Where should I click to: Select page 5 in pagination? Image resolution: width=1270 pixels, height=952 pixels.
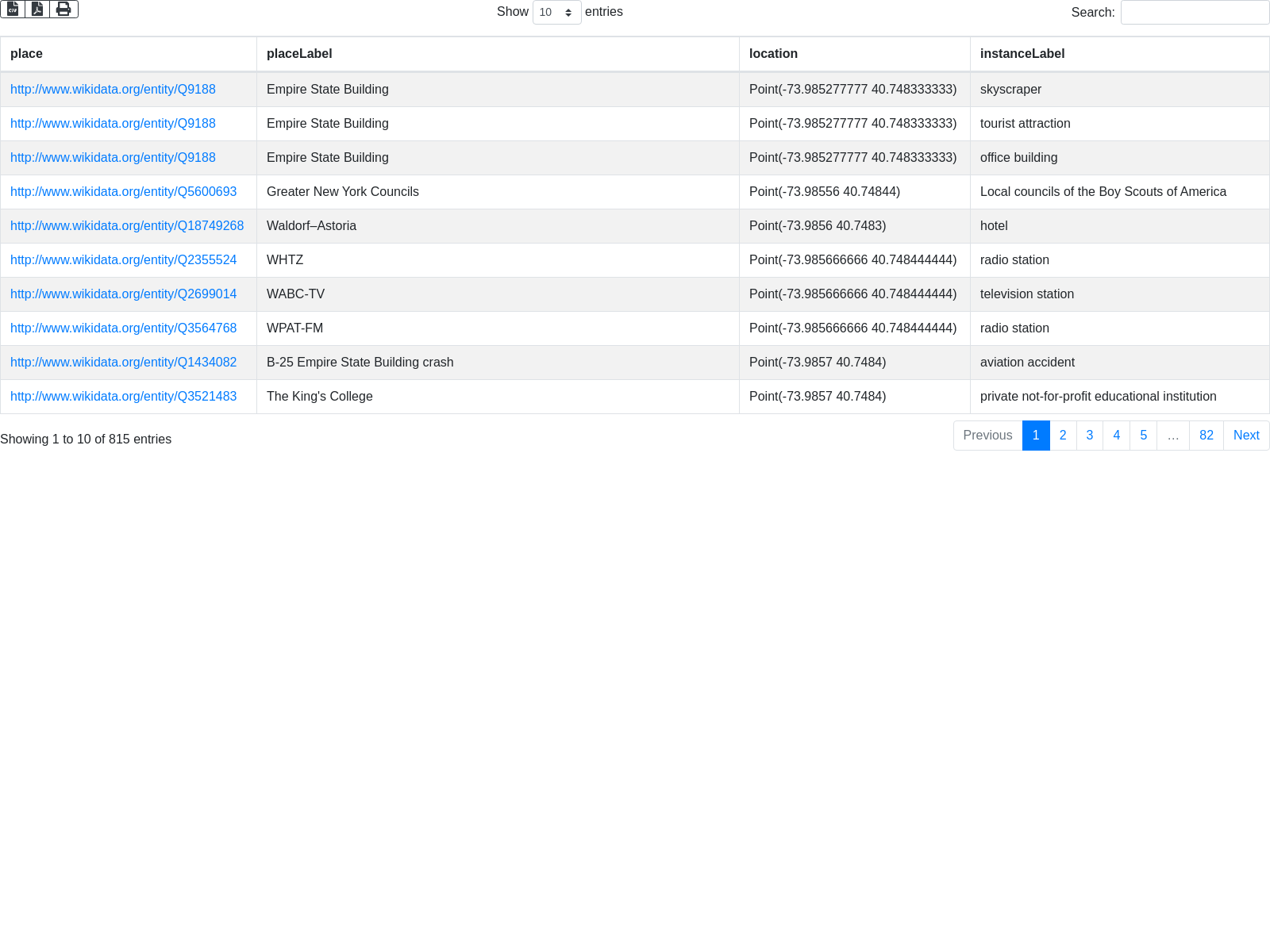click(1143, 436)
